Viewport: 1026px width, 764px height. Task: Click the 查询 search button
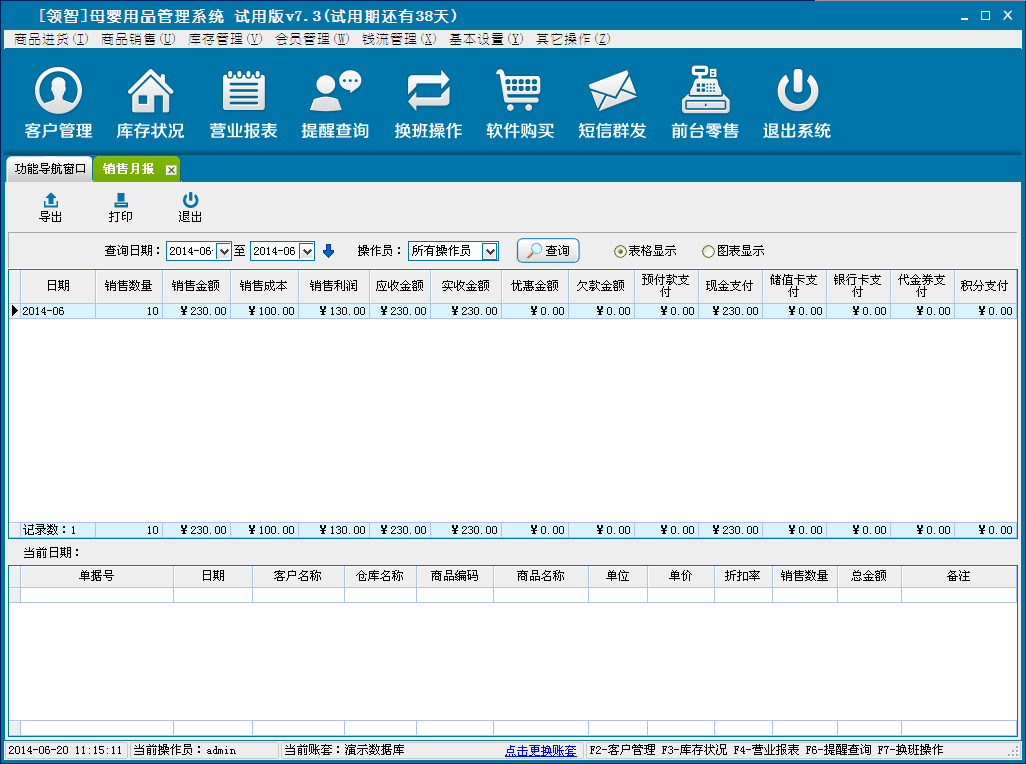tap(548, 251)
